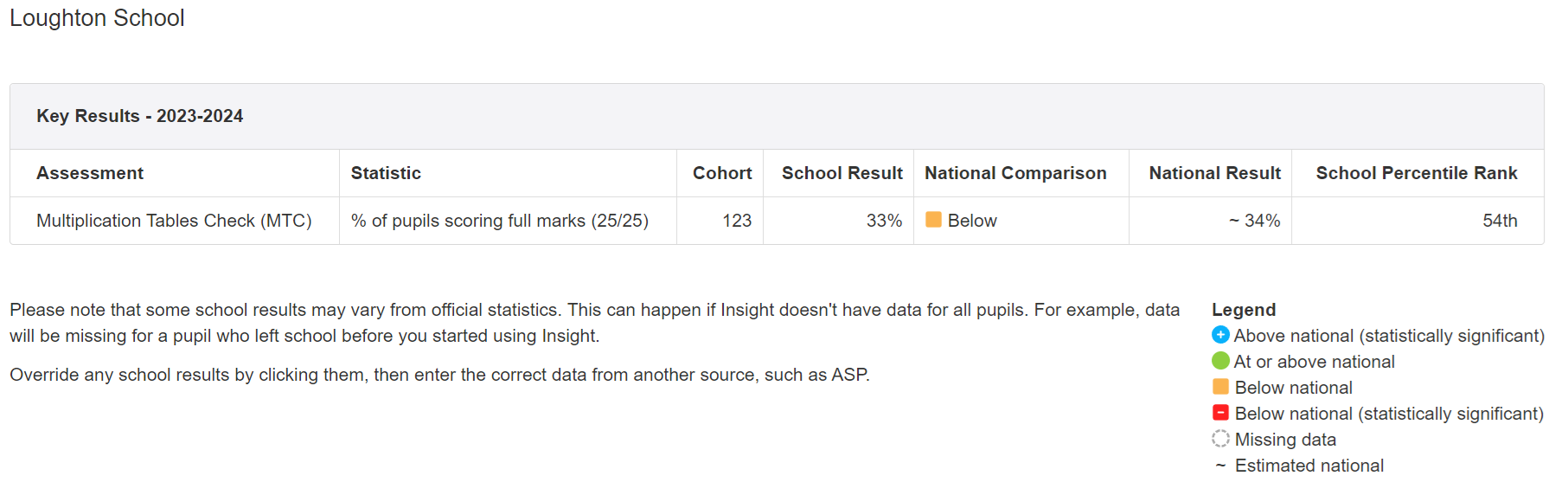1568x495 pixels.
Task: Click the Multiplication Tables Check (MTC) row
Action: coord(174,221)
